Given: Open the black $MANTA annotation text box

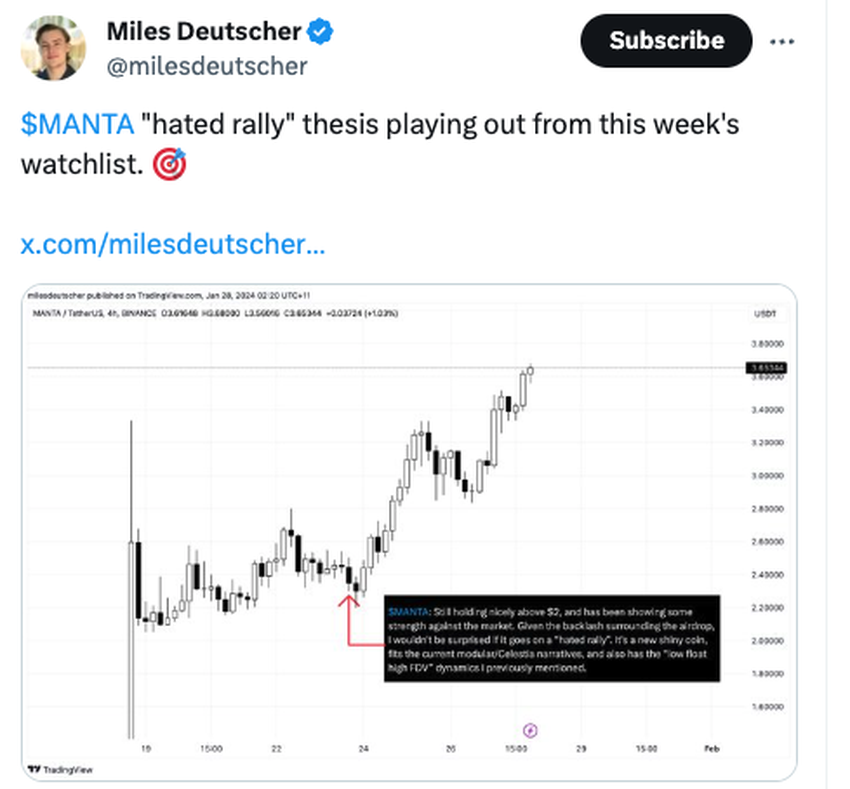Looking at the screenshot, I should tap(552, 638).
